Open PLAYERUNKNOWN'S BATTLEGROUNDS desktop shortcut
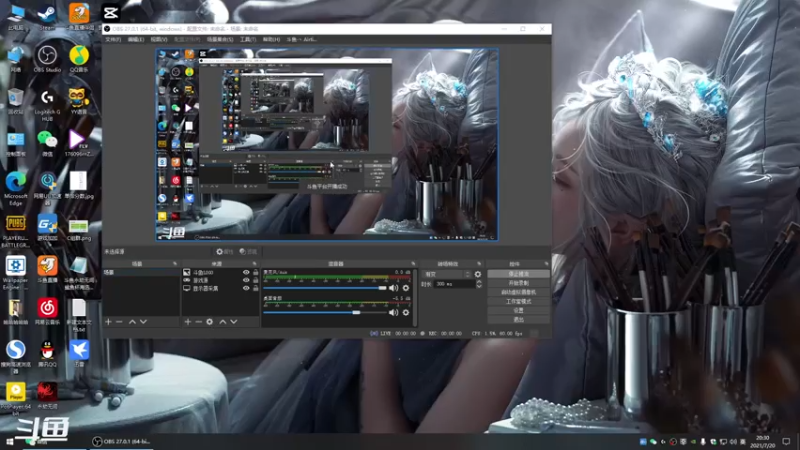800x450 pixels. (15, 232)
